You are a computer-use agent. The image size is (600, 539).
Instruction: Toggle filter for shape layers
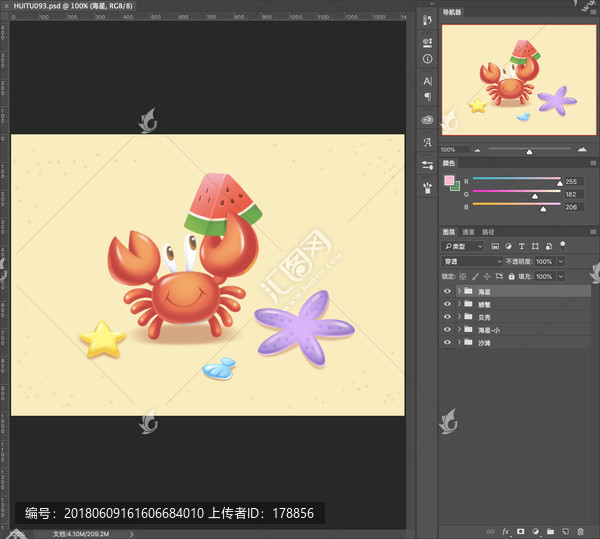pos(535,246)
